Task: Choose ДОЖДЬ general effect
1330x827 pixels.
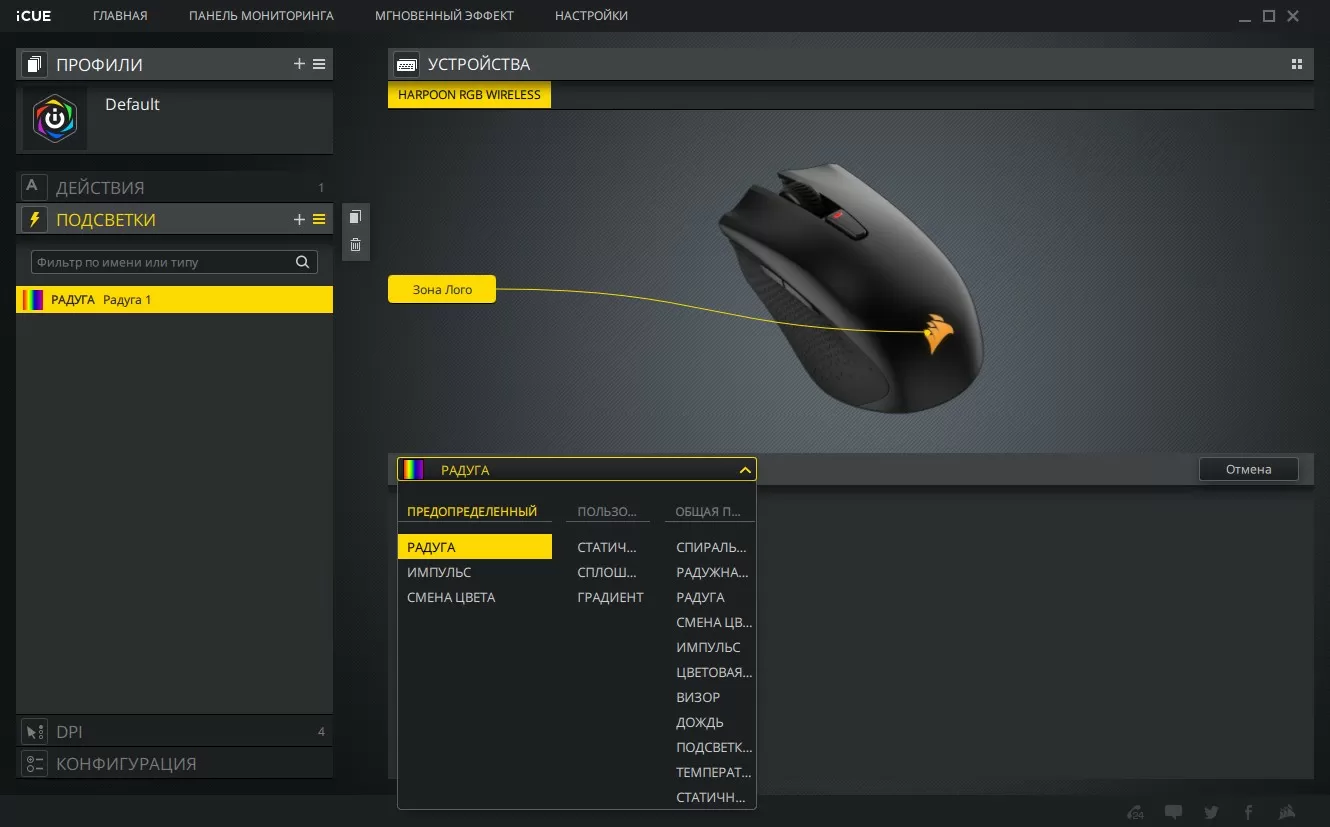Action: (x=700, y=722)
